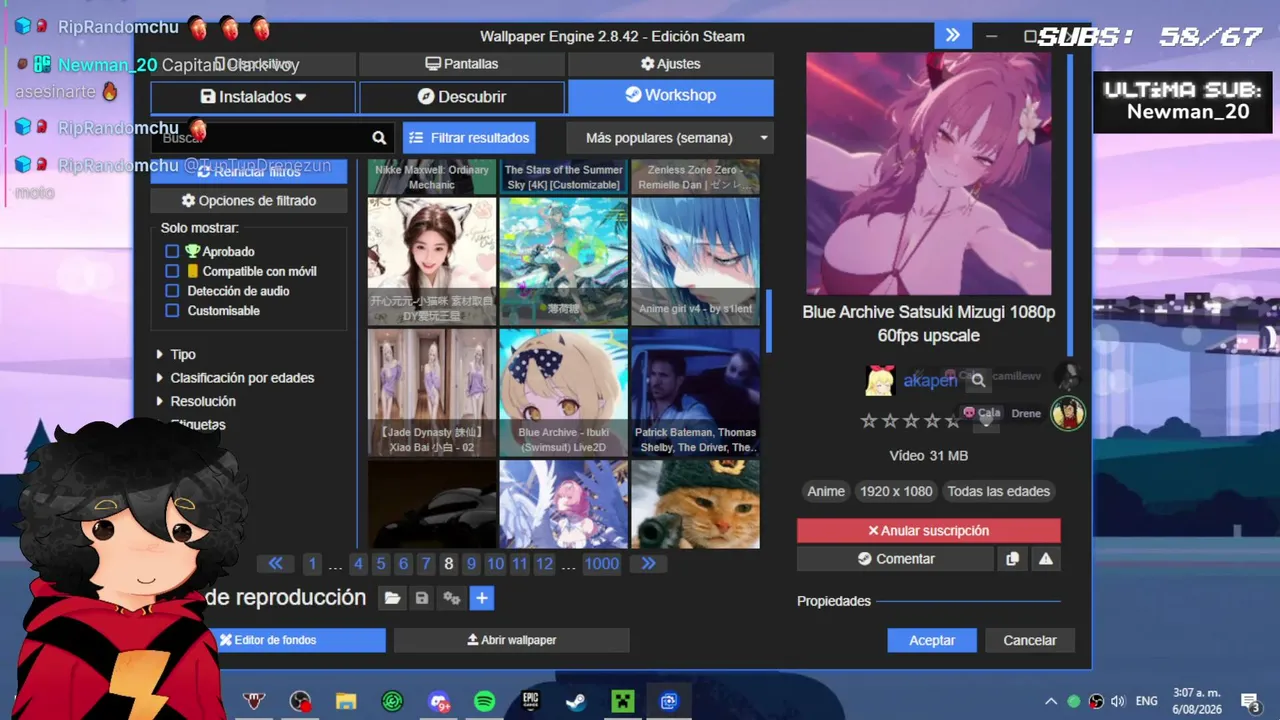Click the Cancelar button

click(x=1030, y=640)
